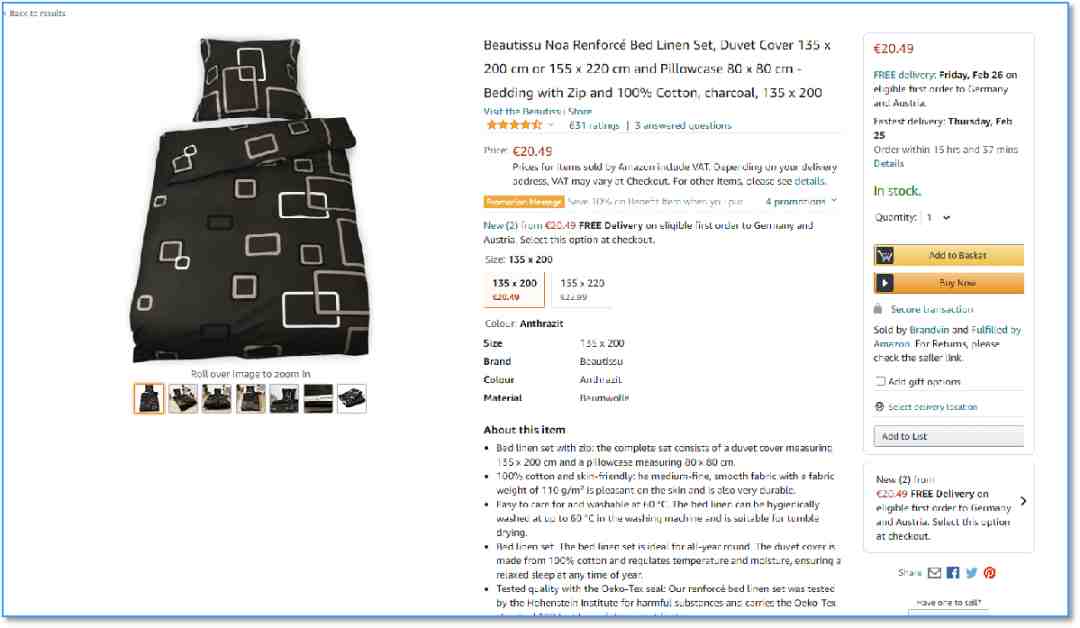Click the play icon on Buy Now
The image size is (1080, 628).
[885, 283]
